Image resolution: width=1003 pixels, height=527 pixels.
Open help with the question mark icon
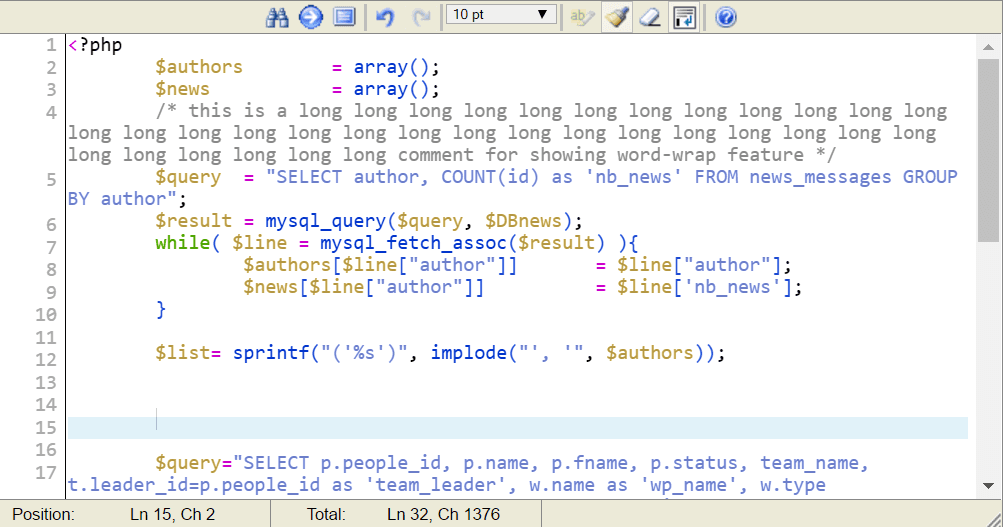[725, 17]
